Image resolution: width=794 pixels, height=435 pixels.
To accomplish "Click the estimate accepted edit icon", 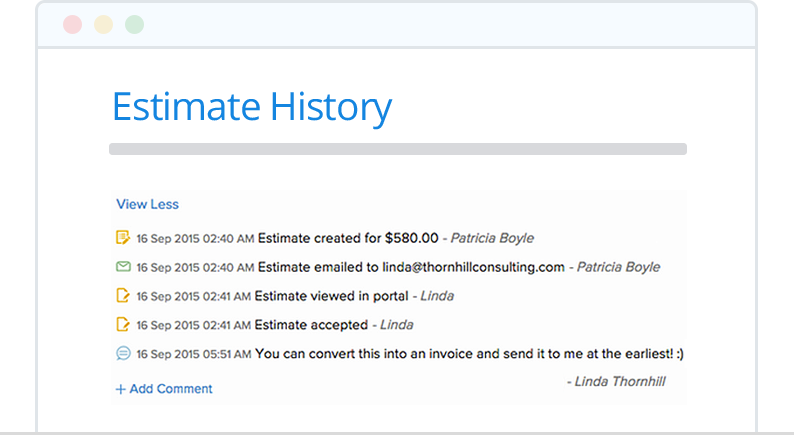I will [x=123, y=324].
